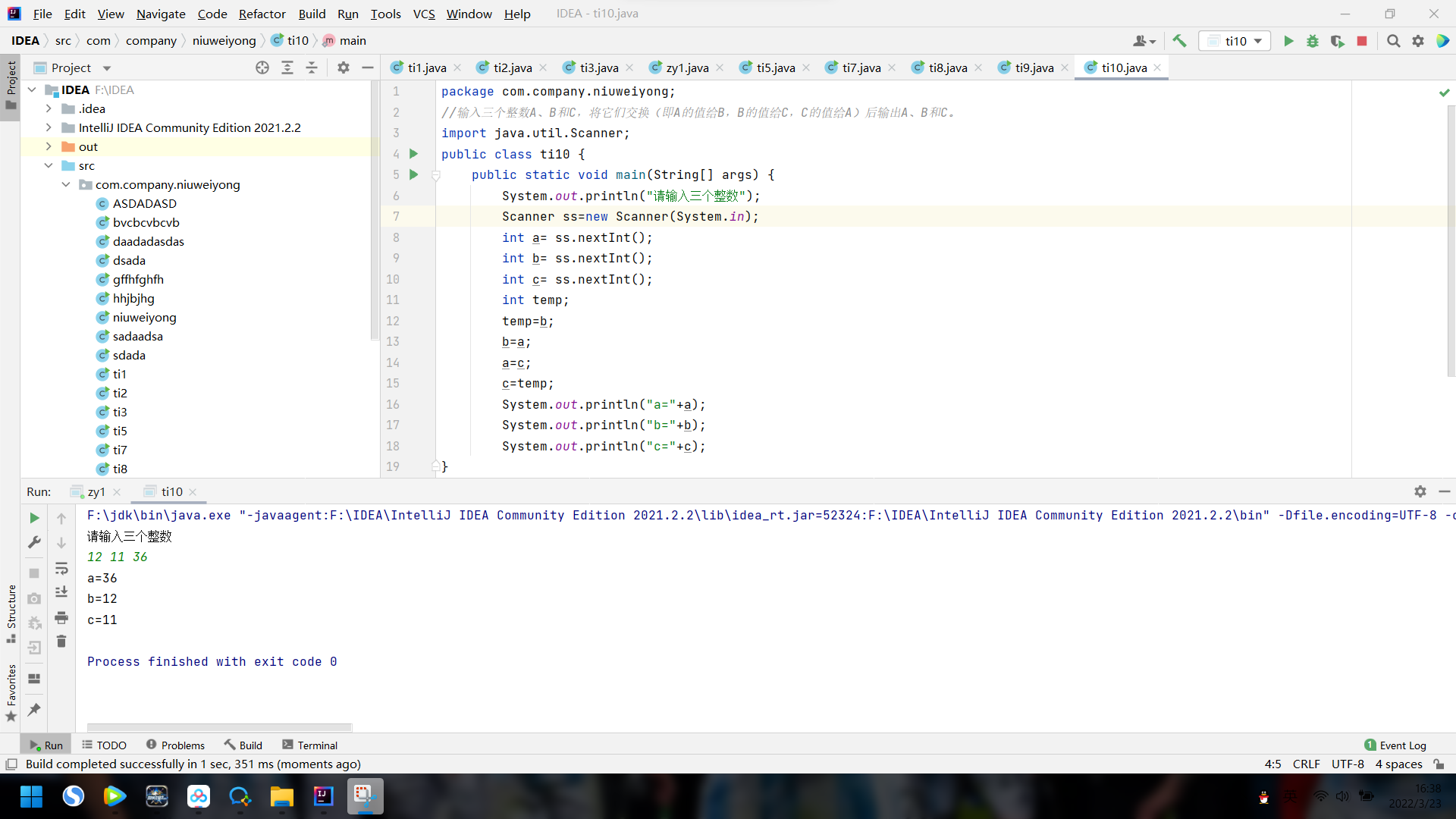Run ti10 with the green toolbar arrow

point(1288,41)
